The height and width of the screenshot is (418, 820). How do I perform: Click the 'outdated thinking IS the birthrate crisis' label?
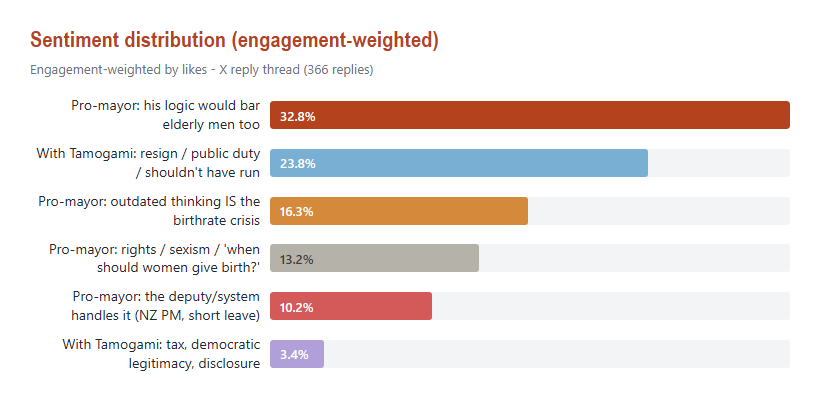[149, 211]
